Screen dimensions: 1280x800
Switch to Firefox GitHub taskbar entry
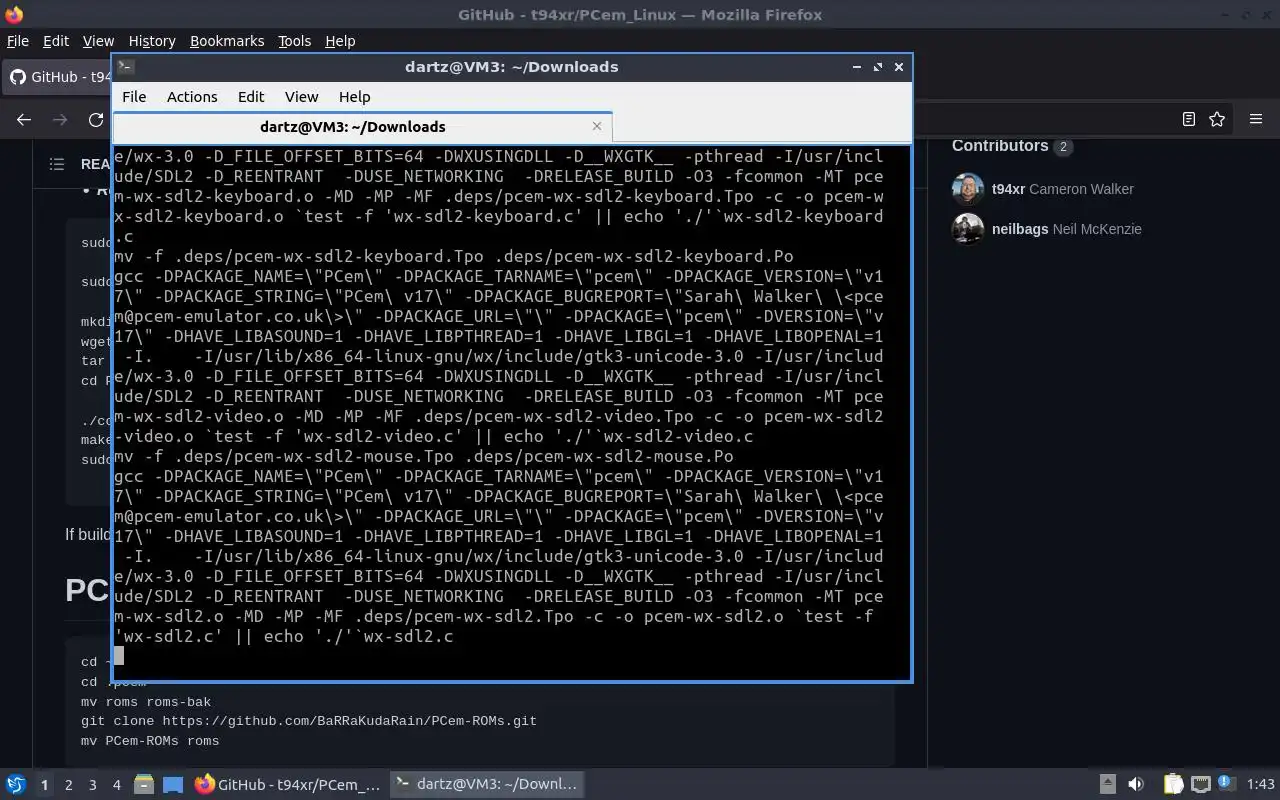click(288, 785)
